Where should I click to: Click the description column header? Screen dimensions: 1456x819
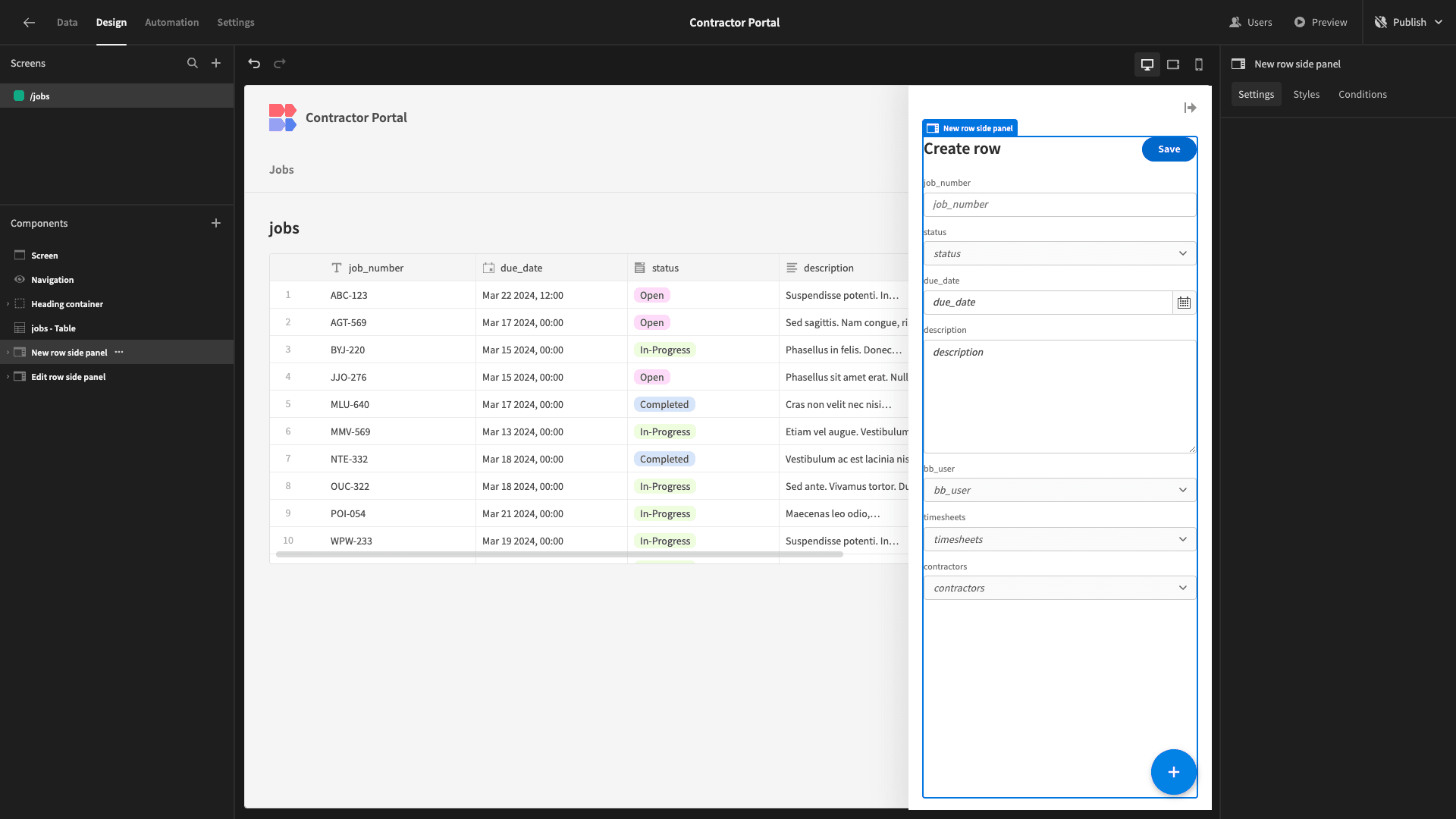point(843,268)
